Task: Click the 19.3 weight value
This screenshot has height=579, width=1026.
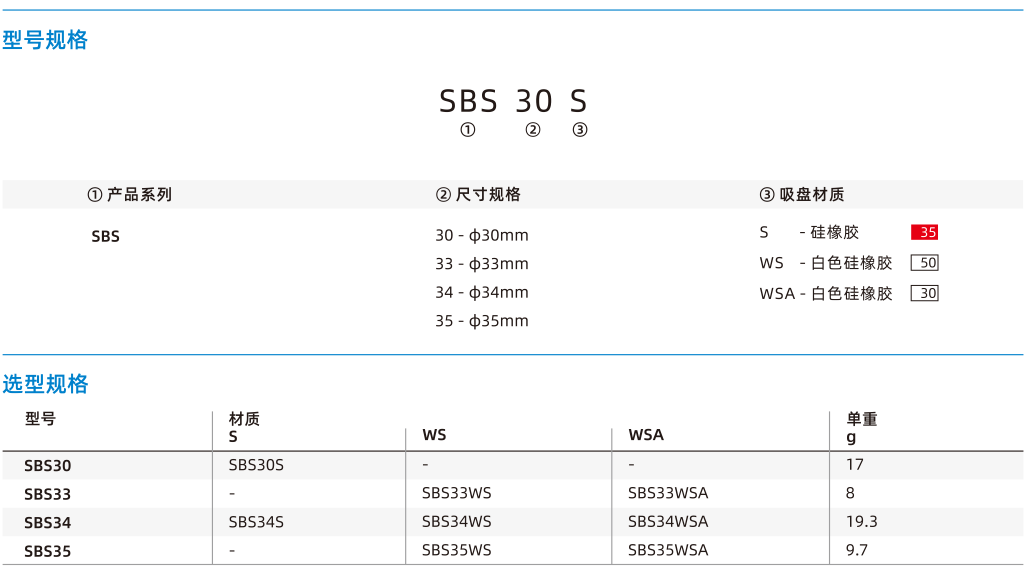Action: (862, 522)
